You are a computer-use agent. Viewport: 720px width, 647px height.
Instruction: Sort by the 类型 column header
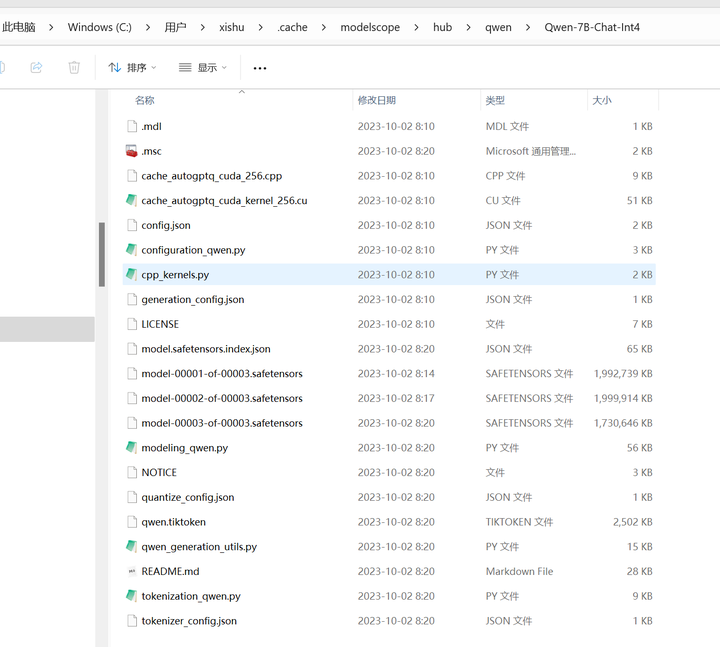pyautogui.click(x=495, y=100)
